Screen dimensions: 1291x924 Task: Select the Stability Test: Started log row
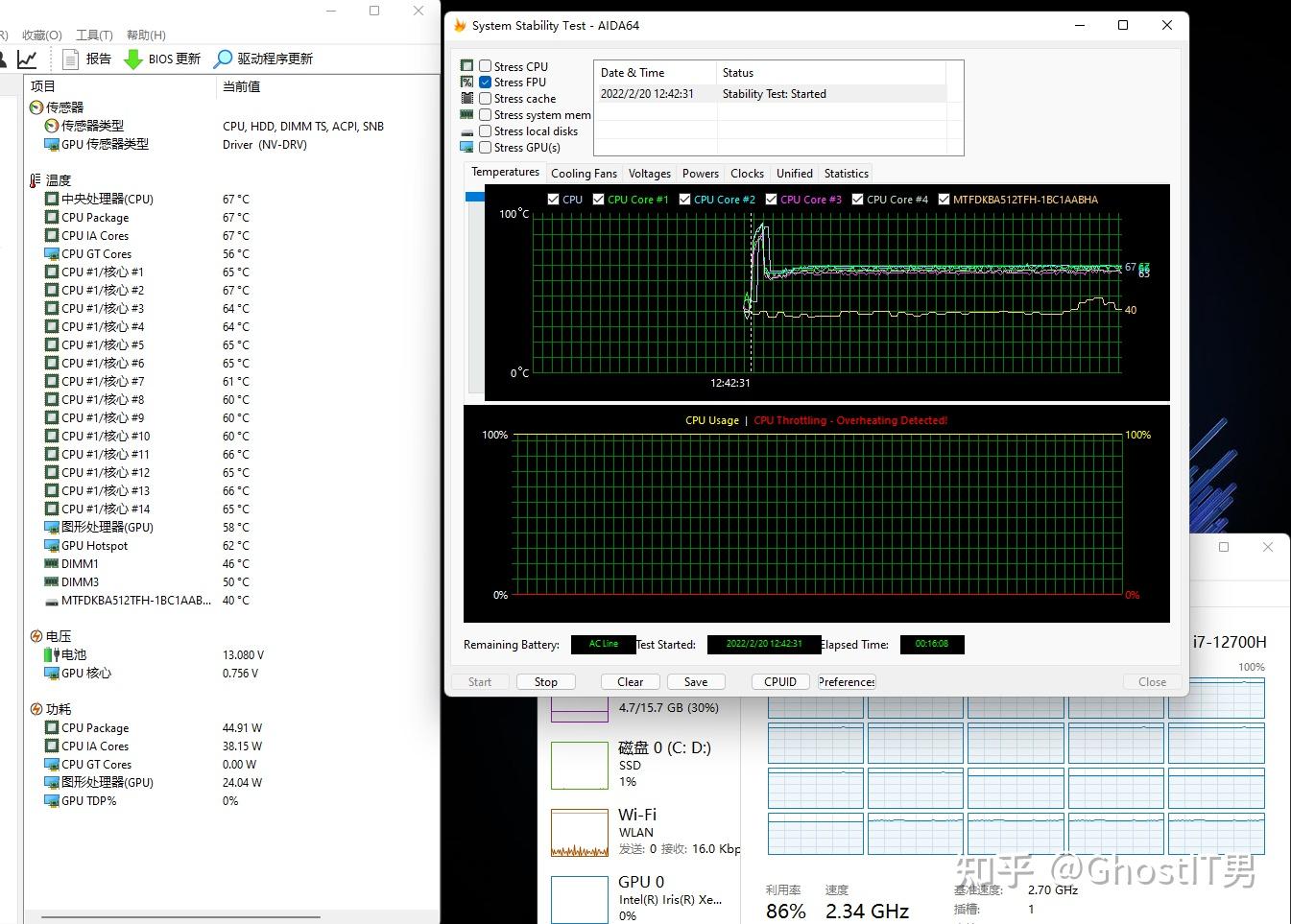(x=771, y=94)
